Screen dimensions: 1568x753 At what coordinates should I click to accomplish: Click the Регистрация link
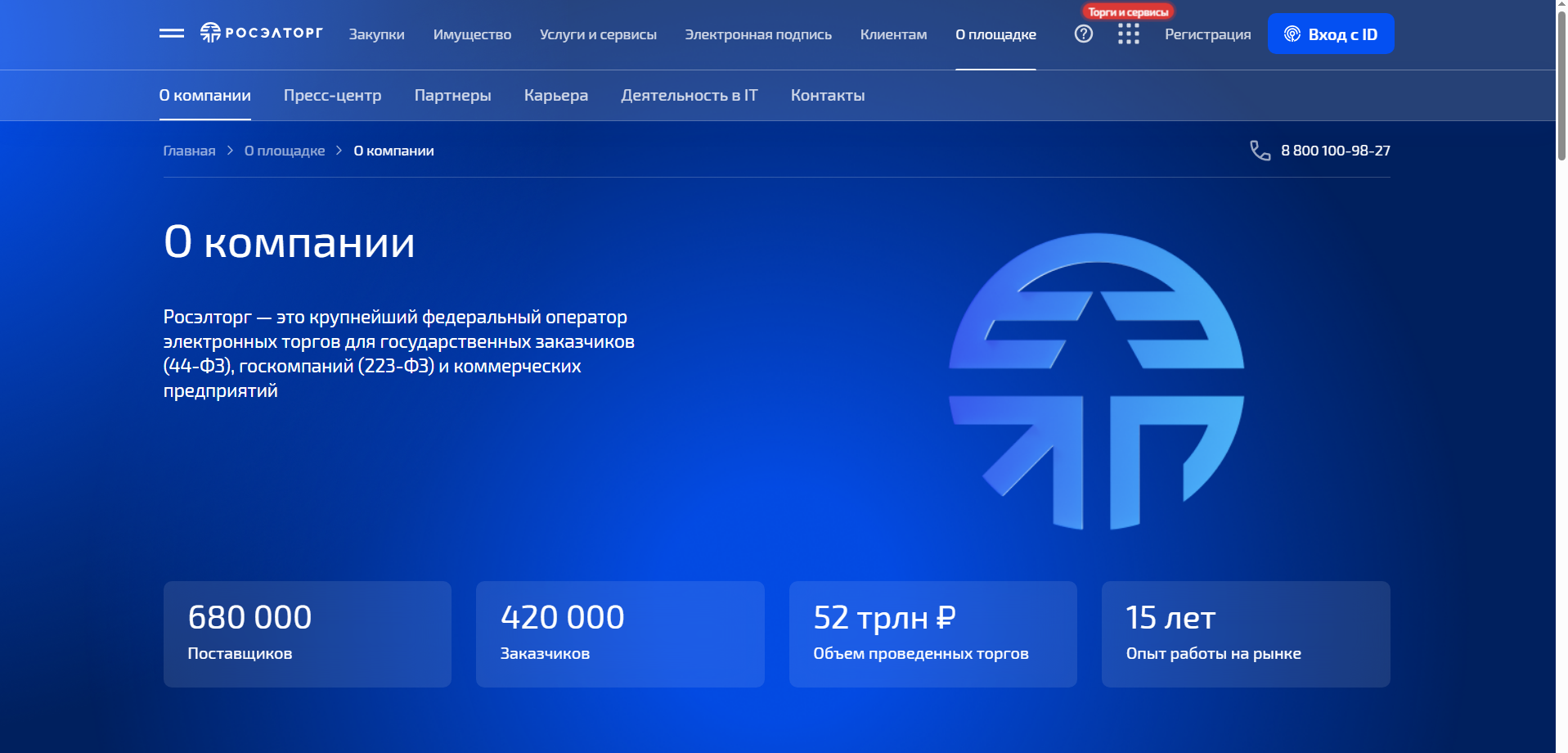click(x=1208, y=34)
